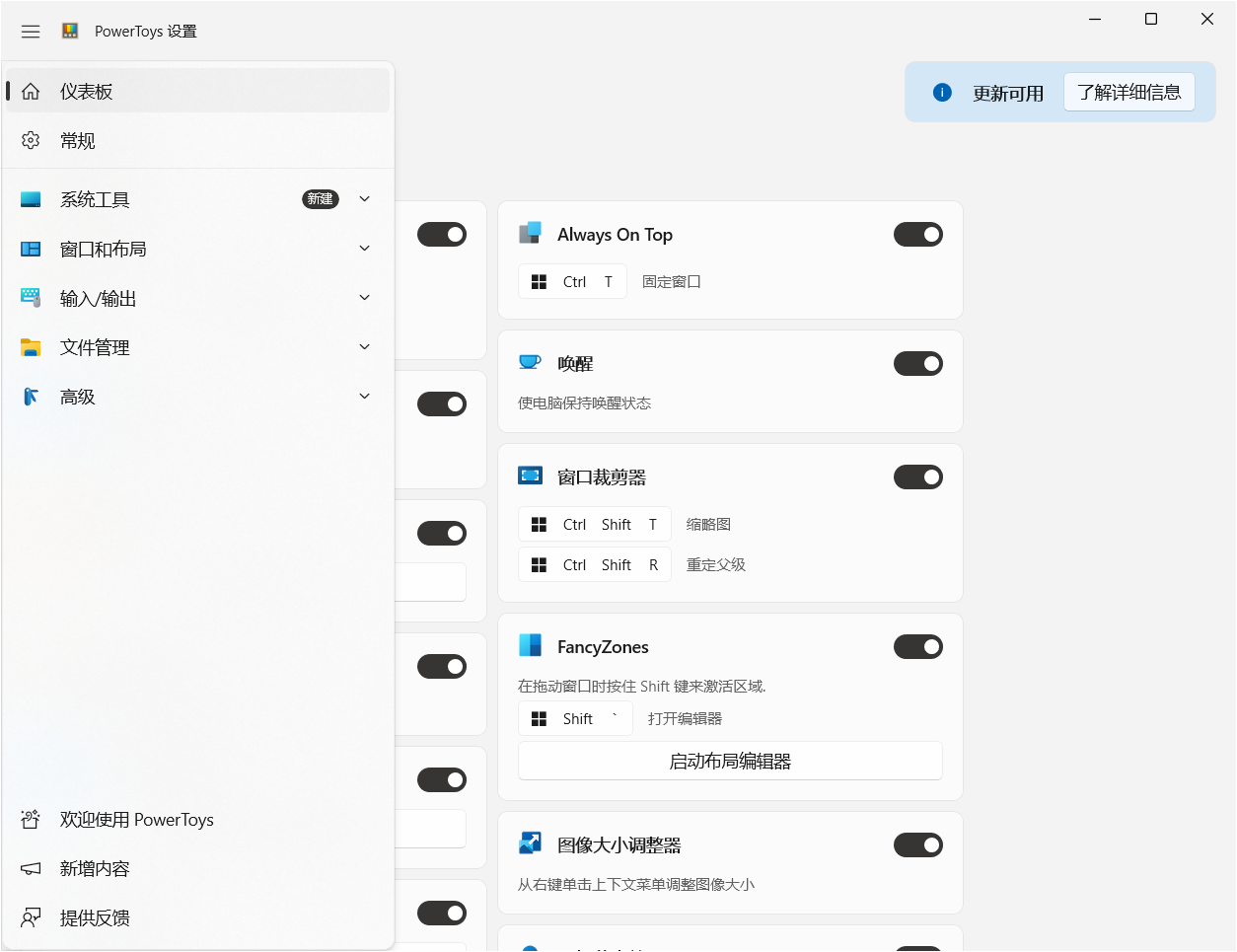
Task: Open the hamburger navigation menu
Action: [x=31, y=32]
